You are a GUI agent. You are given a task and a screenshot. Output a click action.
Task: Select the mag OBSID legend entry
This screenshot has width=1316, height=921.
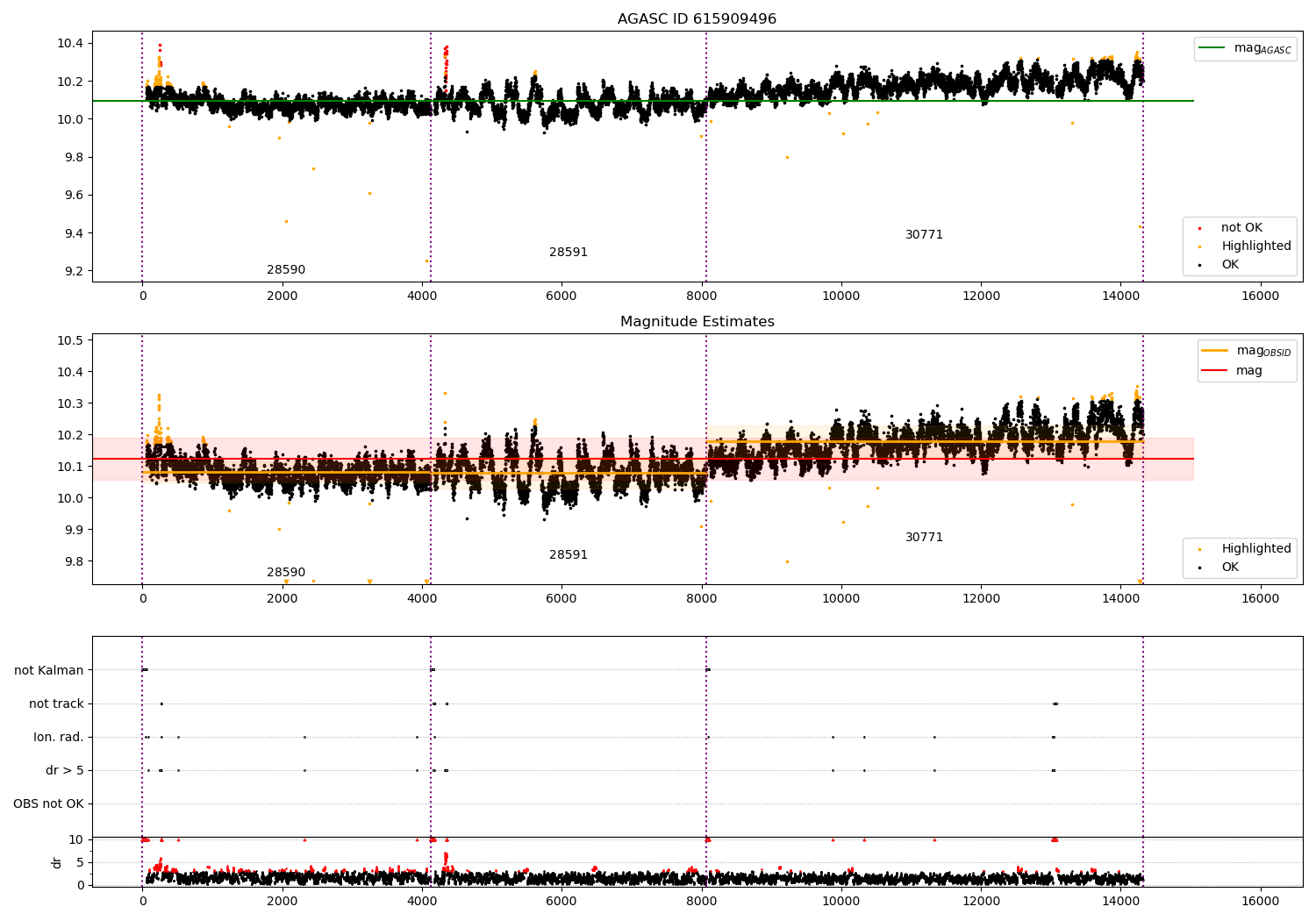pyautogui.click(x=1246, y=351)
